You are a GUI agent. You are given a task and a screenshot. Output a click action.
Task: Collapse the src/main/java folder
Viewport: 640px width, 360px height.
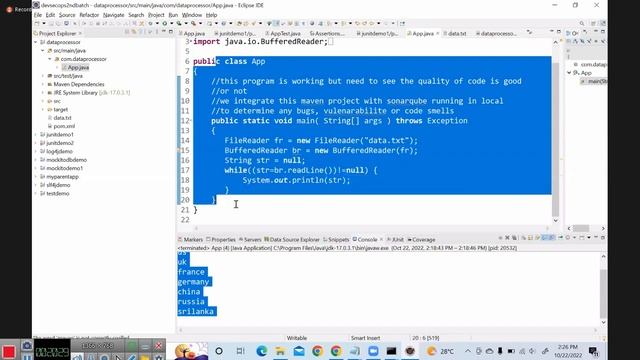point(42,51)
